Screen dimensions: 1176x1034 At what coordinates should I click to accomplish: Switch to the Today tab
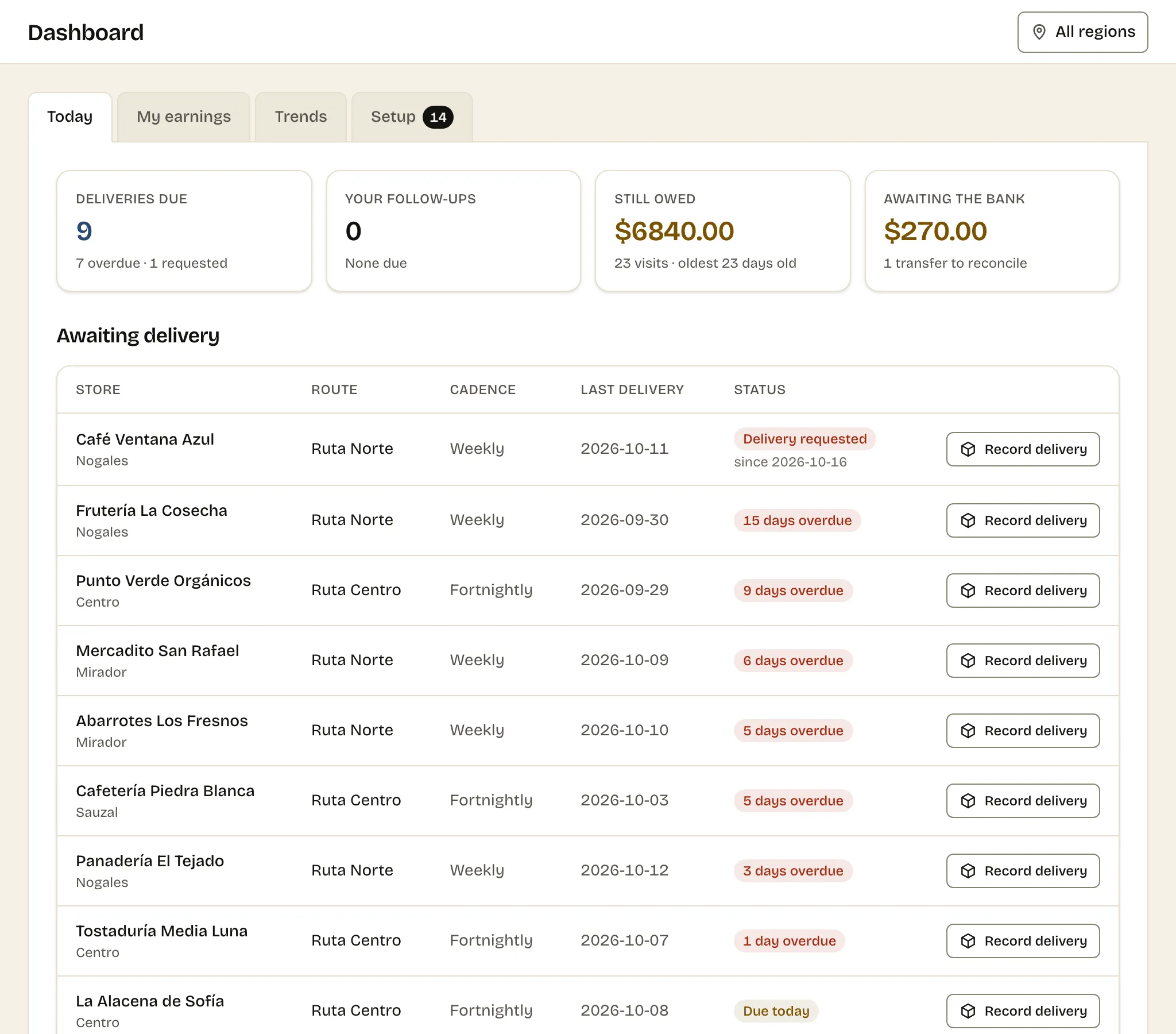(69, 117)
